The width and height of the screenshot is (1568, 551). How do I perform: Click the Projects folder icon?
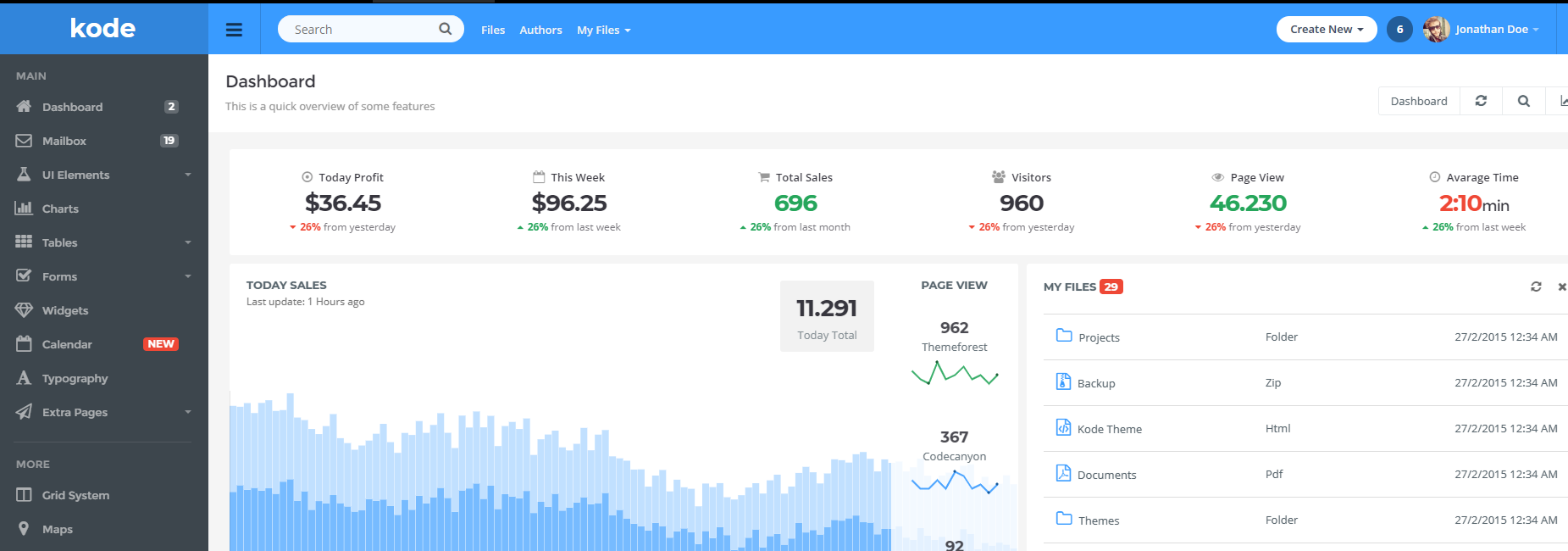pos(1064,336)
